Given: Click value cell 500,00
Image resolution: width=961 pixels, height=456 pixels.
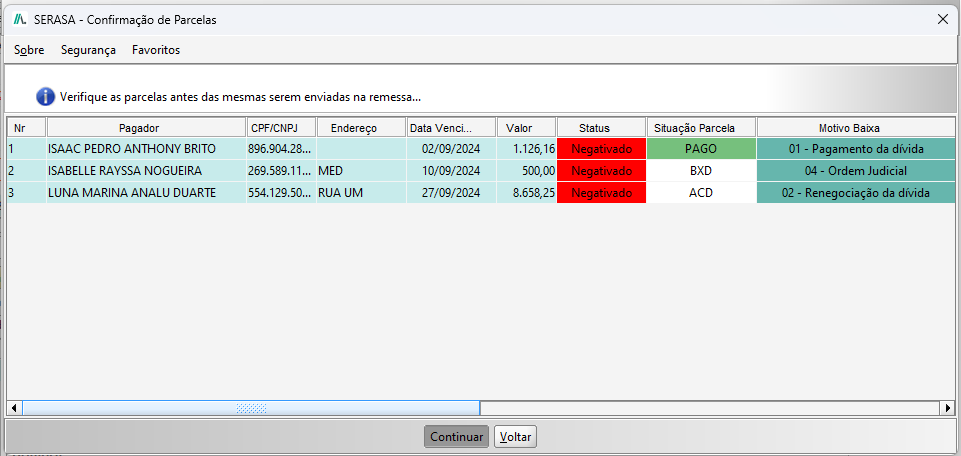Looking at the screenshot, I should (x=526, y=171).
